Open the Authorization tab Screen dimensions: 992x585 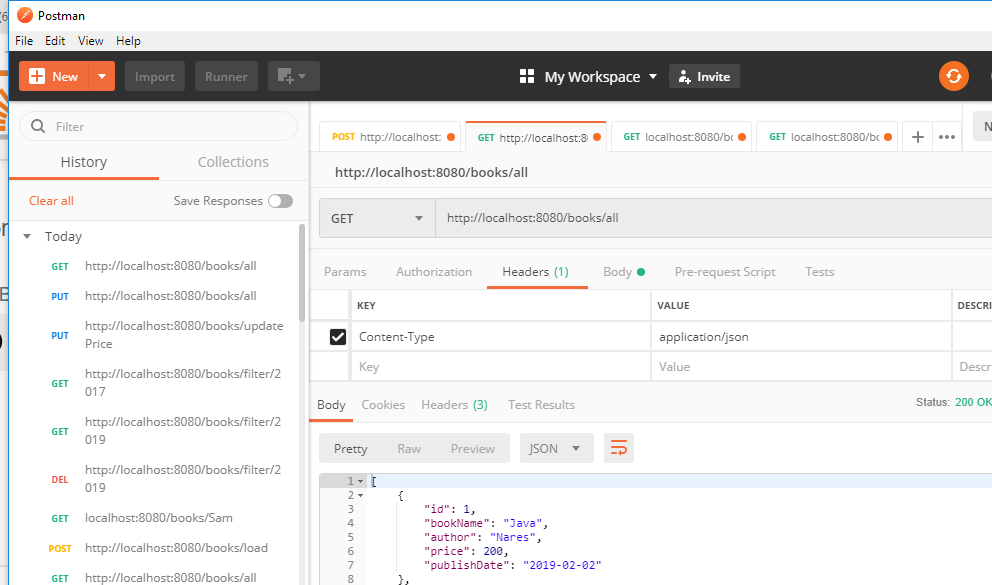[434, 272]
